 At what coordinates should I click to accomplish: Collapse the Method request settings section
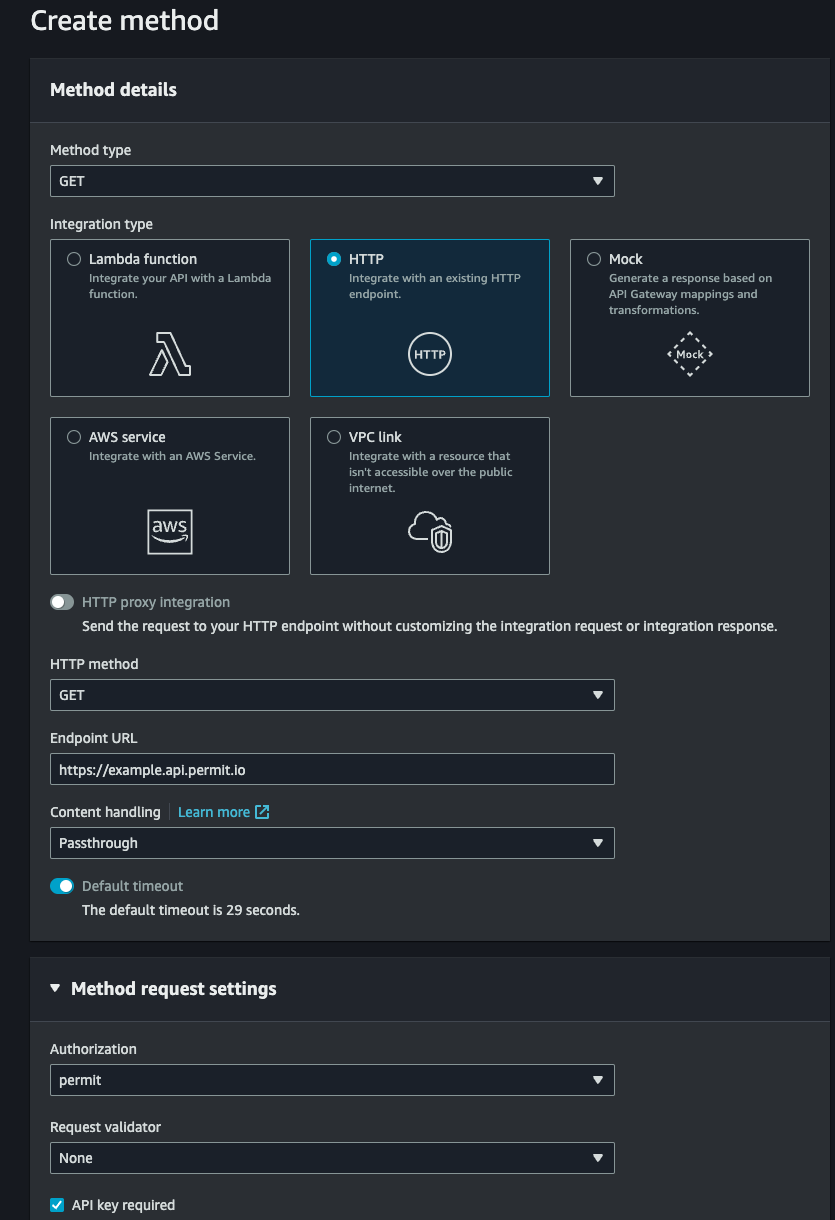click(x=54, y=988)
